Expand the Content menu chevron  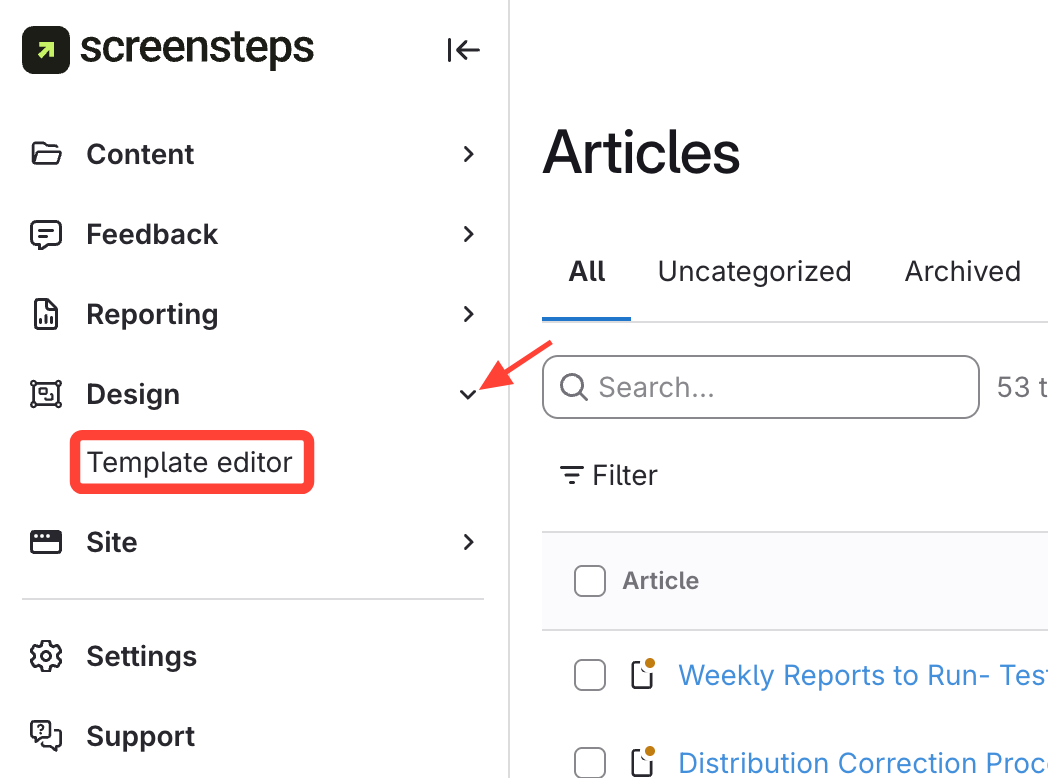pos(468,154)
